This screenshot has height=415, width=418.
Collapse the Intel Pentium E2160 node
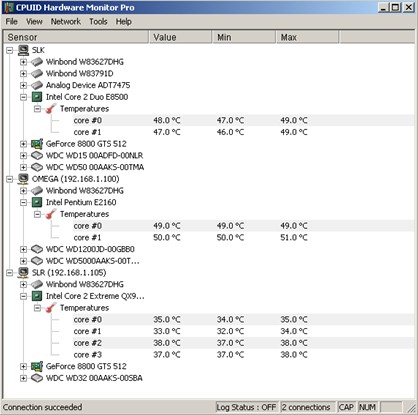(23, 202)
